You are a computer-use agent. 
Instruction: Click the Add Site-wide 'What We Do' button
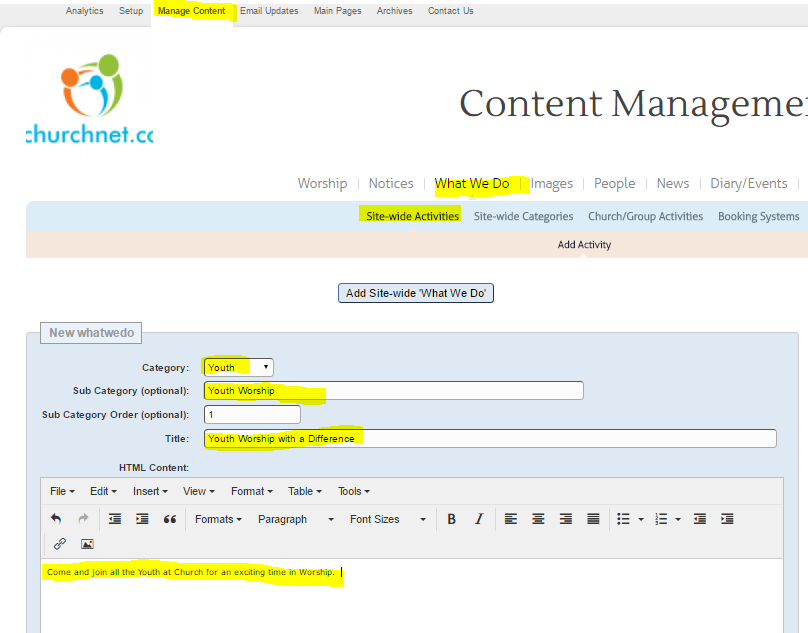417,293
